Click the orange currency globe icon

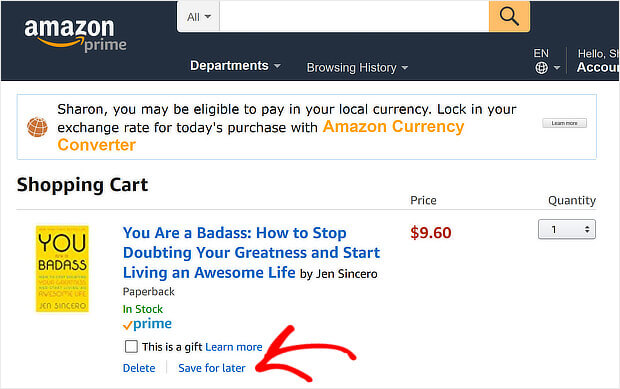(37, 127)
